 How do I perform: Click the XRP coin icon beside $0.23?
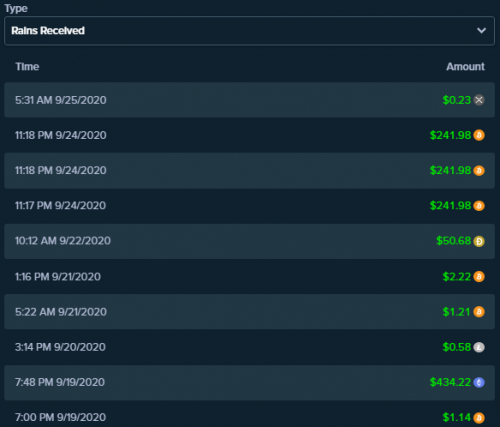(479, 100)
